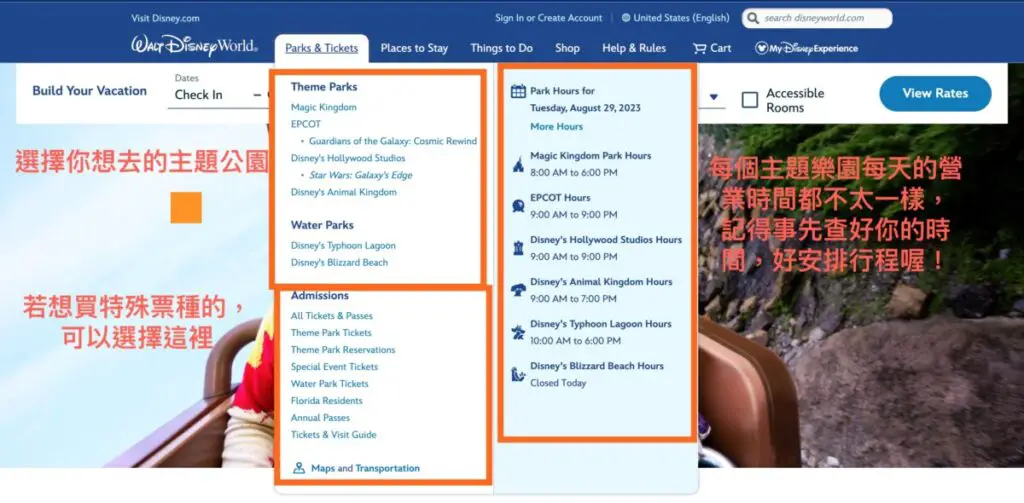The image size is (1024, 503).
Task: Click the Maps and Transportation pin icon
Action: tap(299, 468)
